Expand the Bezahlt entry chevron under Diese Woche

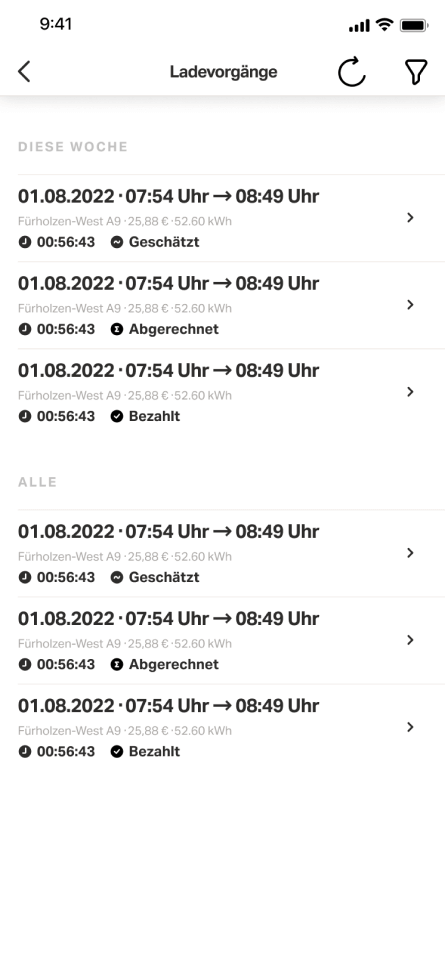click(411, 392)
